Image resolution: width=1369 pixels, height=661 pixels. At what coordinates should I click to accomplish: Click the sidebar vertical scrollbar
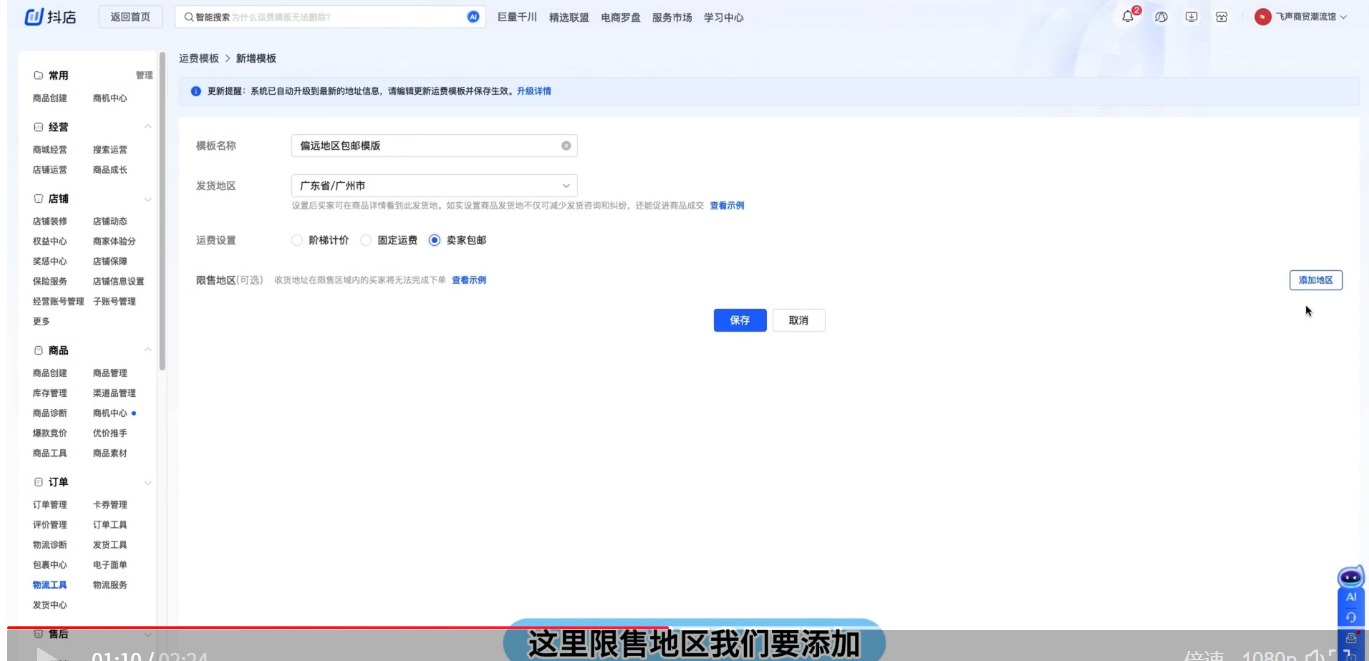coord(162,212)
